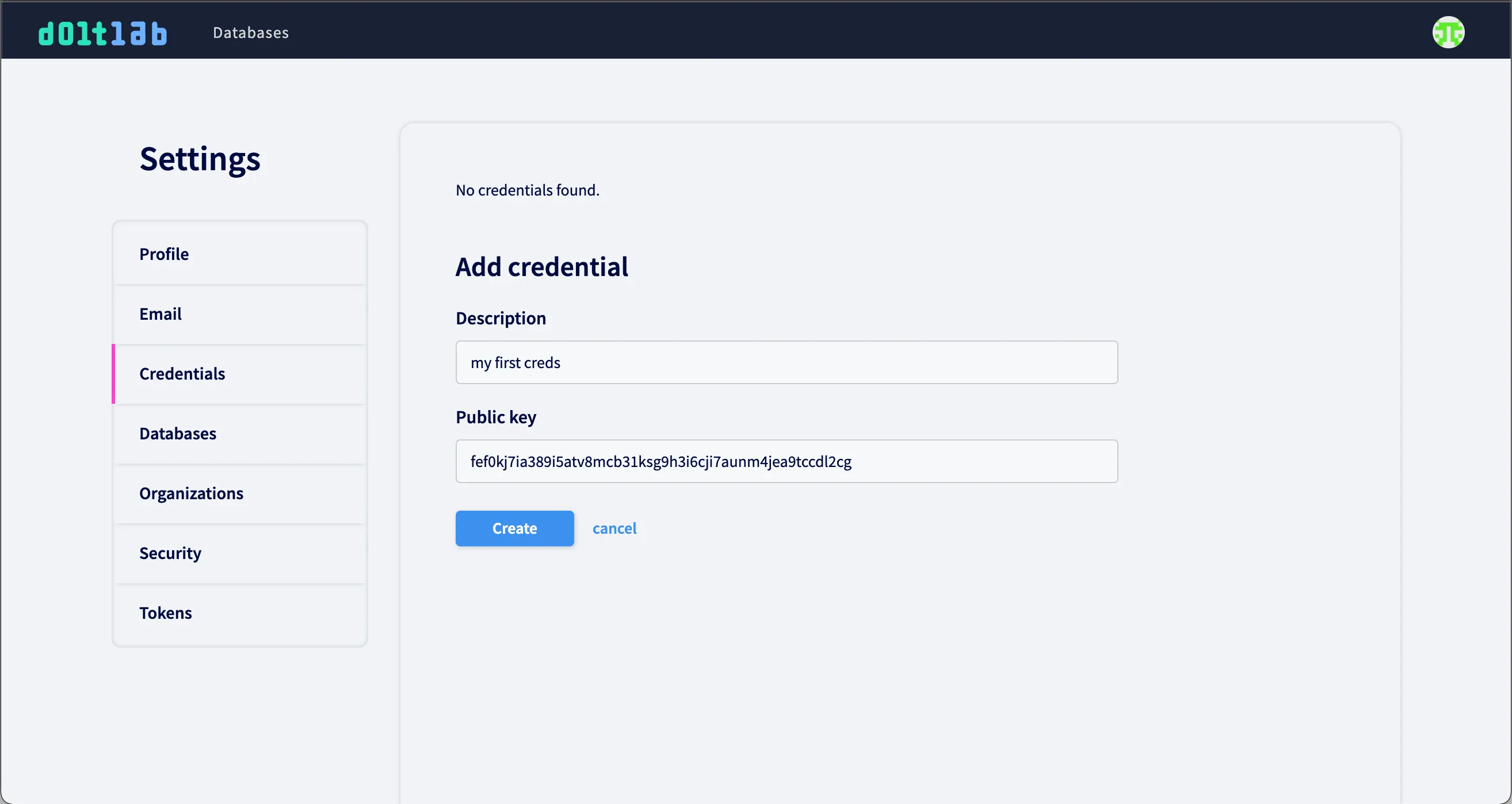Click the public key value text
The image size is (1512, 804).
tap(661, 462)
